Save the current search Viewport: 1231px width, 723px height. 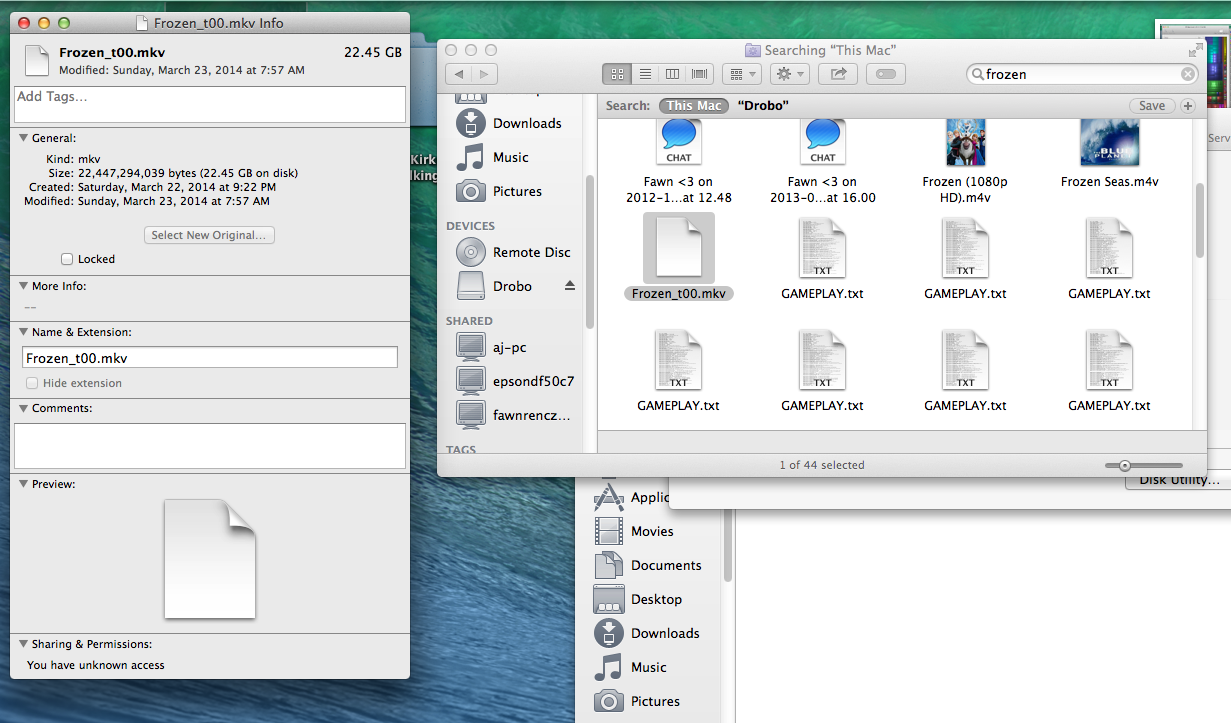(1152, 106)
